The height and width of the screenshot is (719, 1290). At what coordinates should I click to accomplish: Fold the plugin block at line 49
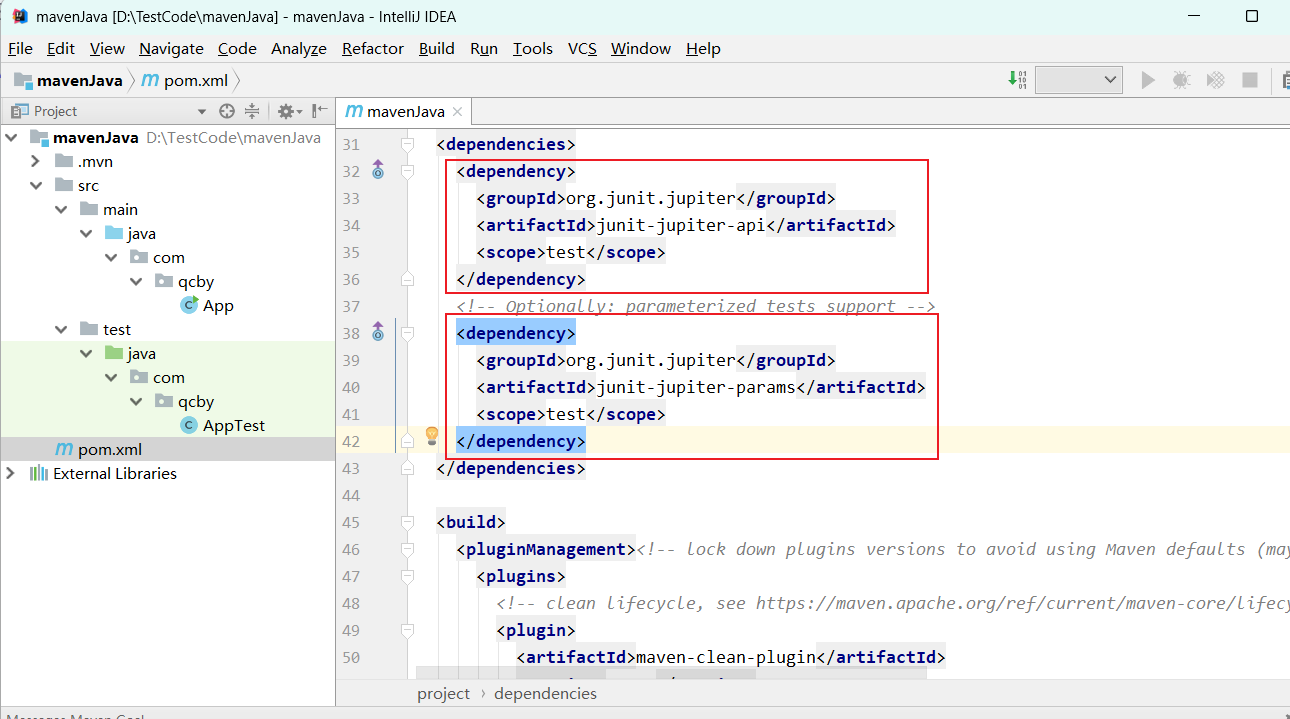point(407,630)
